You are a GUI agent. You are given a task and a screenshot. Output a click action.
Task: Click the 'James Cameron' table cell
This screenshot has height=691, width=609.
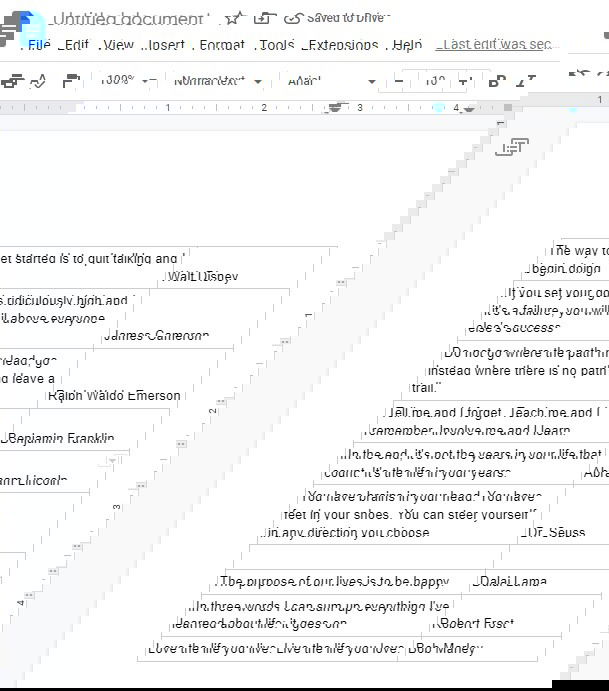(x=156, y=336)
